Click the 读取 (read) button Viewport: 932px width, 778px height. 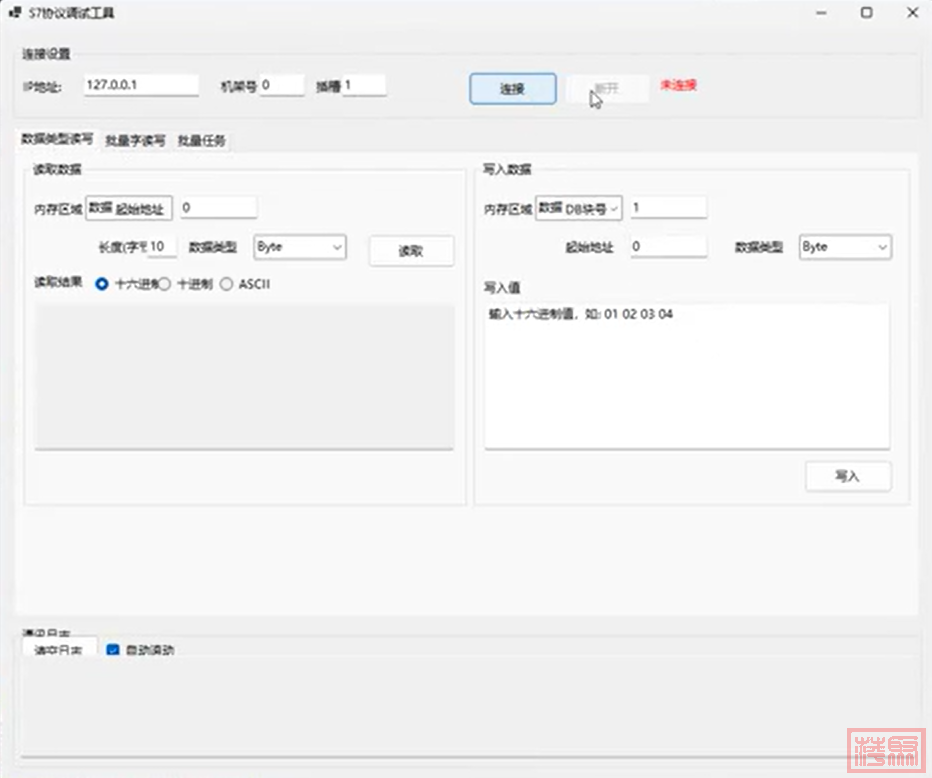(411, 252)
